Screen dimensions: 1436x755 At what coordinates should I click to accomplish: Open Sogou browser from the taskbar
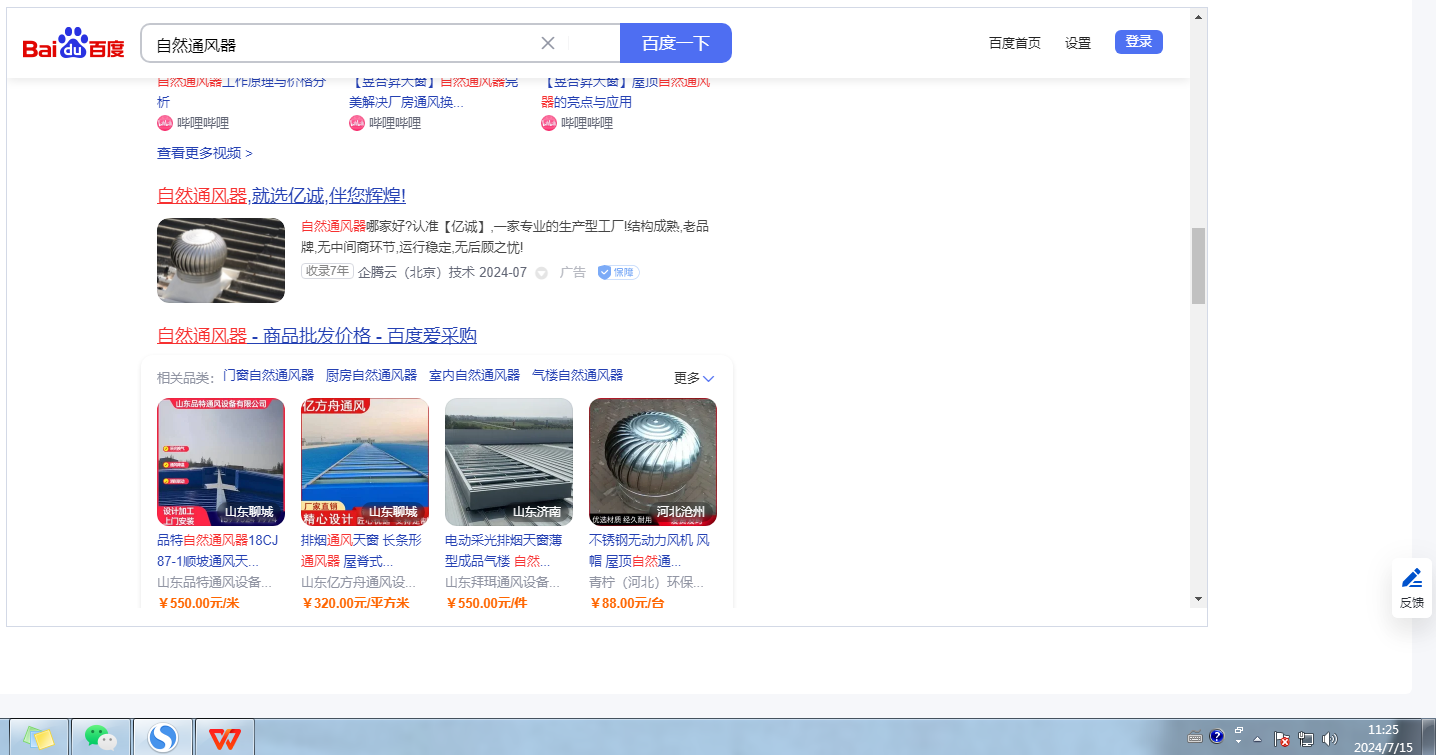pos(162,737)
